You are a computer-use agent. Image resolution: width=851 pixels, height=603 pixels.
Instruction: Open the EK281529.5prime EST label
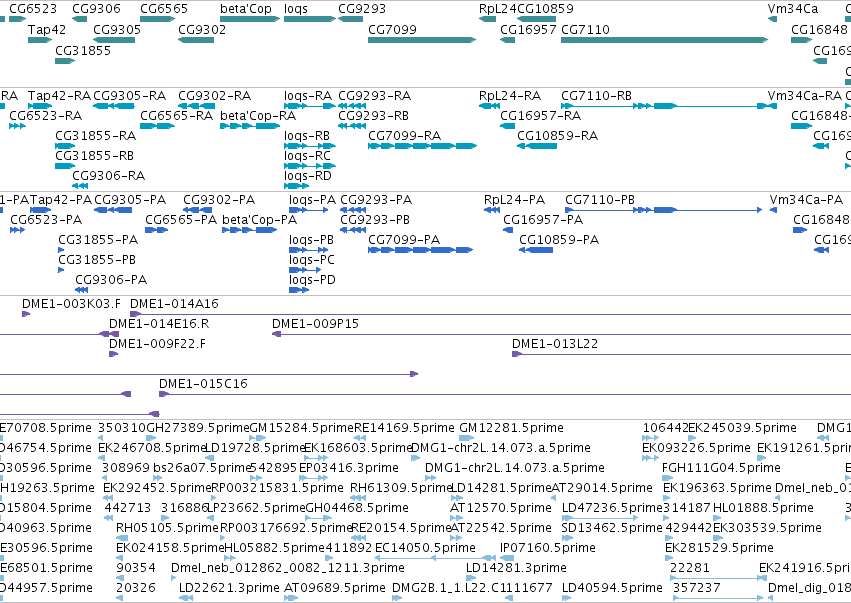(x=719, y=548)
